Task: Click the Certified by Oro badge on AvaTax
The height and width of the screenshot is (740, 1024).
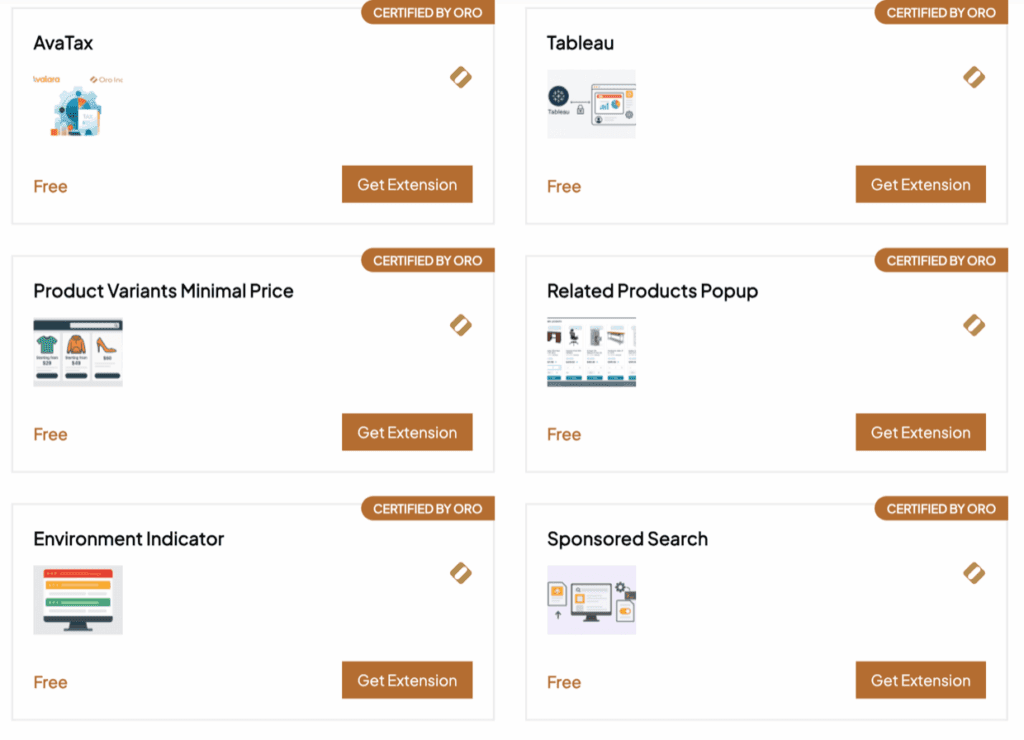Action: click(427, 12)
